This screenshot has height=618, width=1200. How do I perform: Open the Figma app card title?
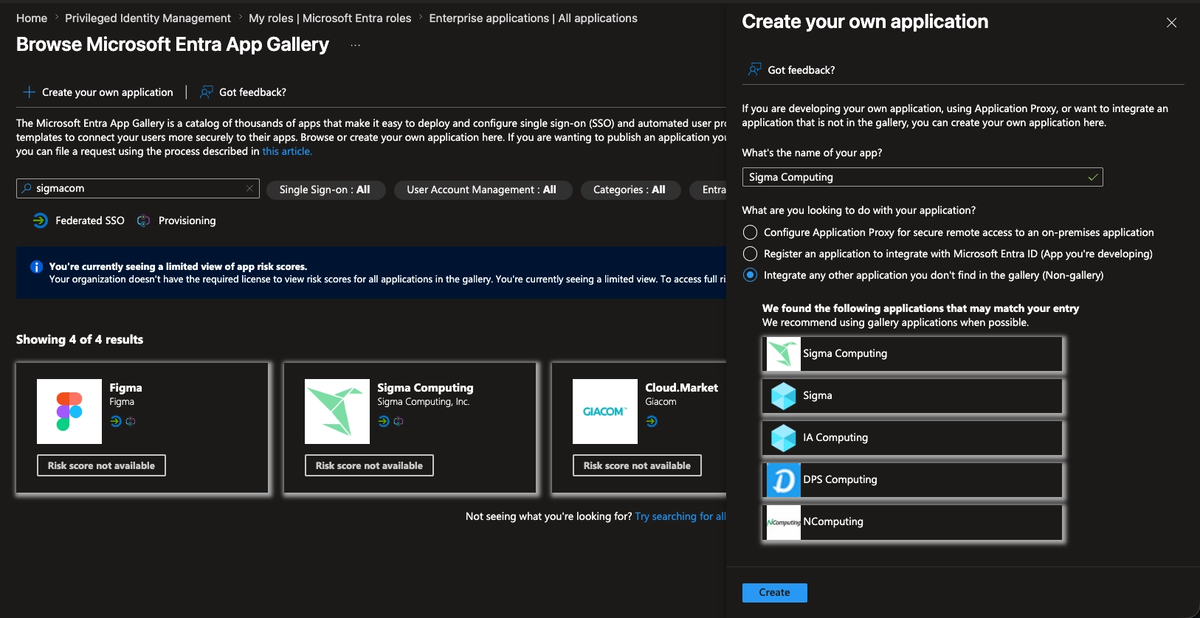tap(125, 387)
